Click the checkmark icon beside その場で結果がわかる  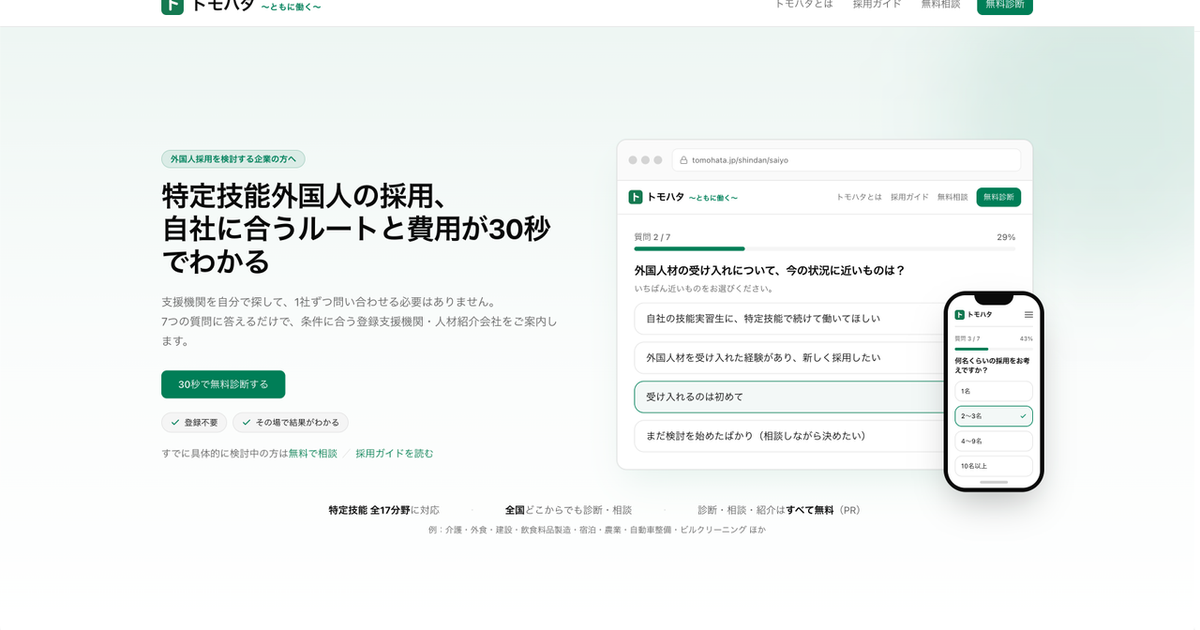[x=246, y=422]
